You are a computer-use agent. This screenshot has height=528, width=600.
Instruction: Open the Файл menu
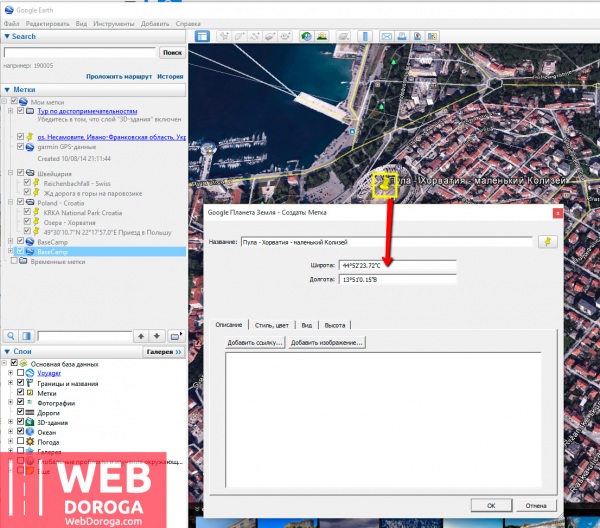point(11,24)
